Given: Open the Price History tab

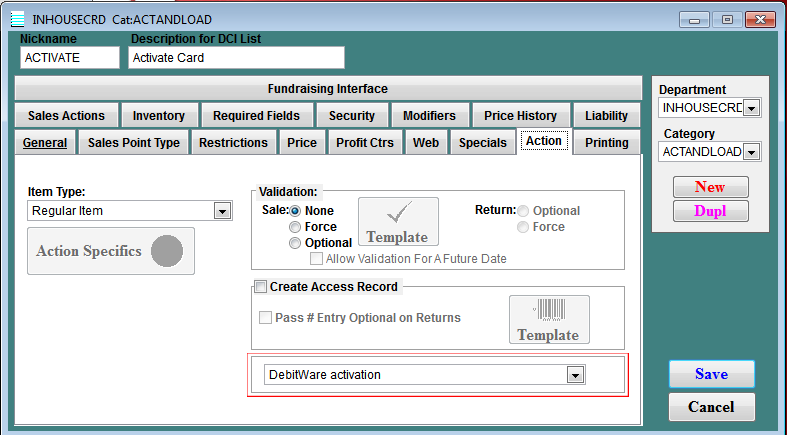Looking at the screenshot, I should 520,115.
